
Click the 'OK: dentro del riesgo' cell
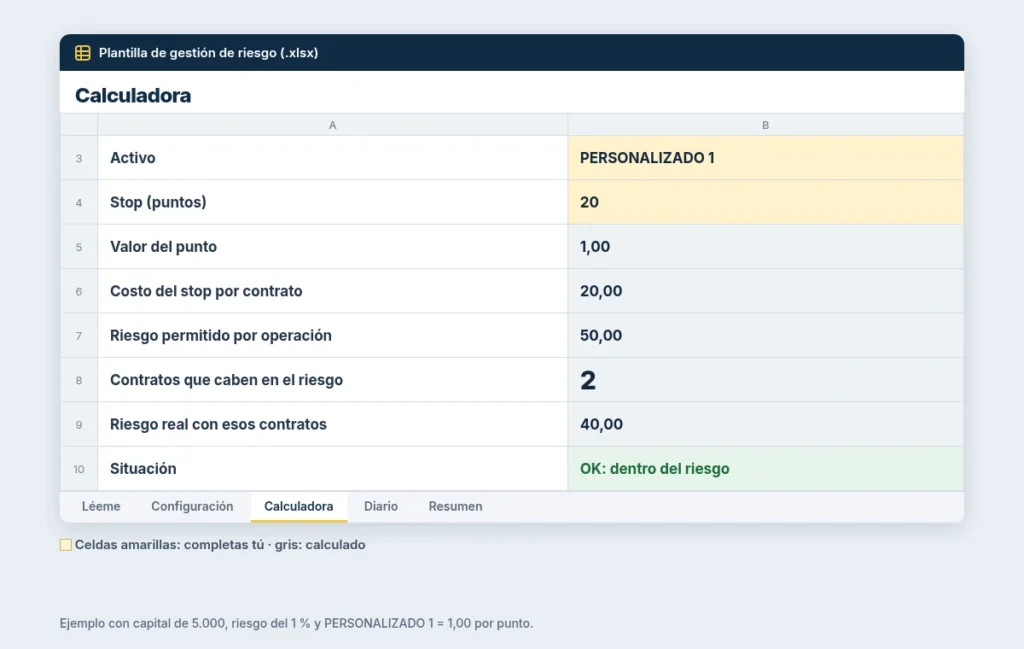[765, 469]
